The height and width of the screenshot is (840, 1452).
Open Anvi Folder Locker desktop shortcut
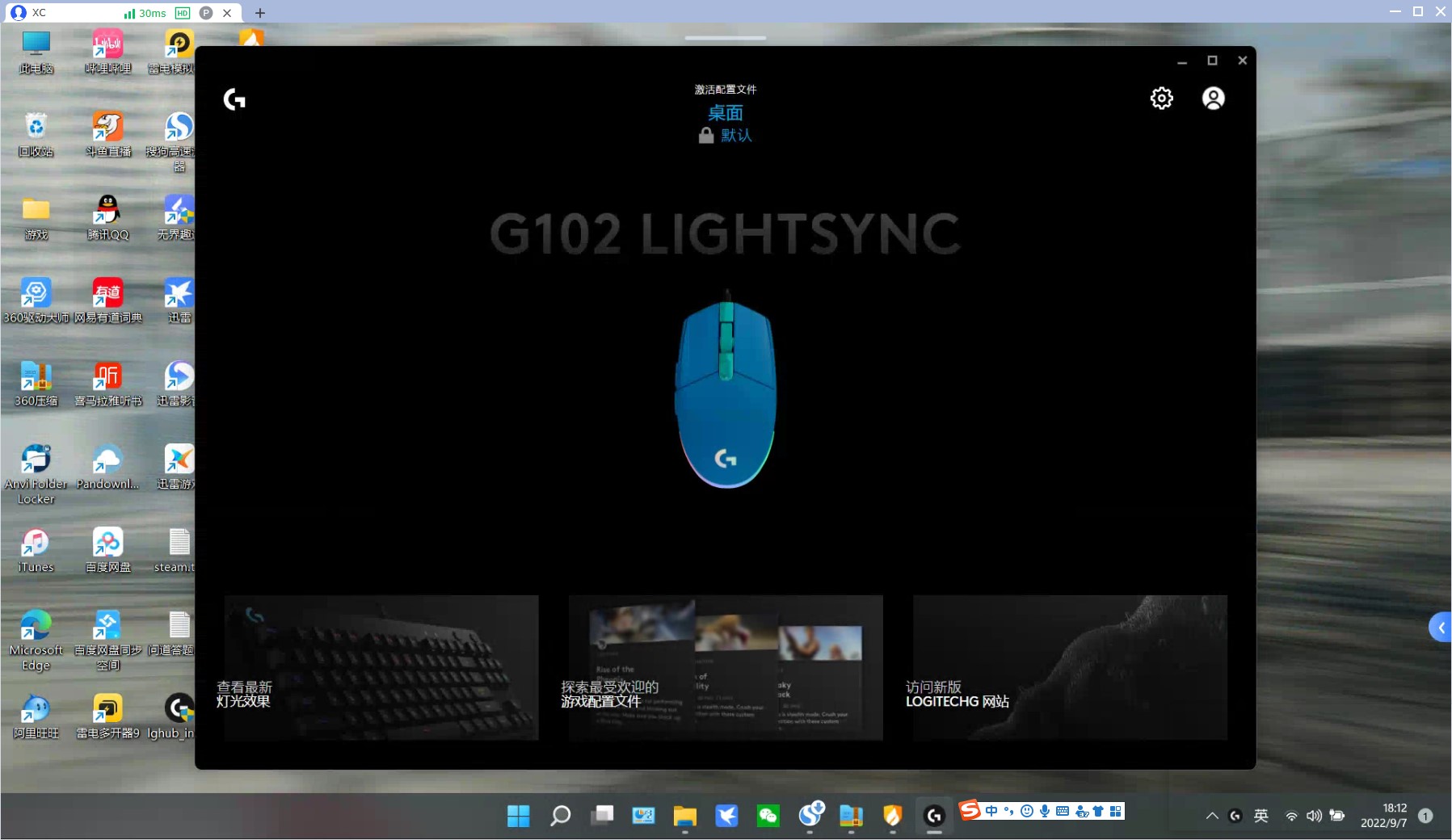tap(36, 474)
